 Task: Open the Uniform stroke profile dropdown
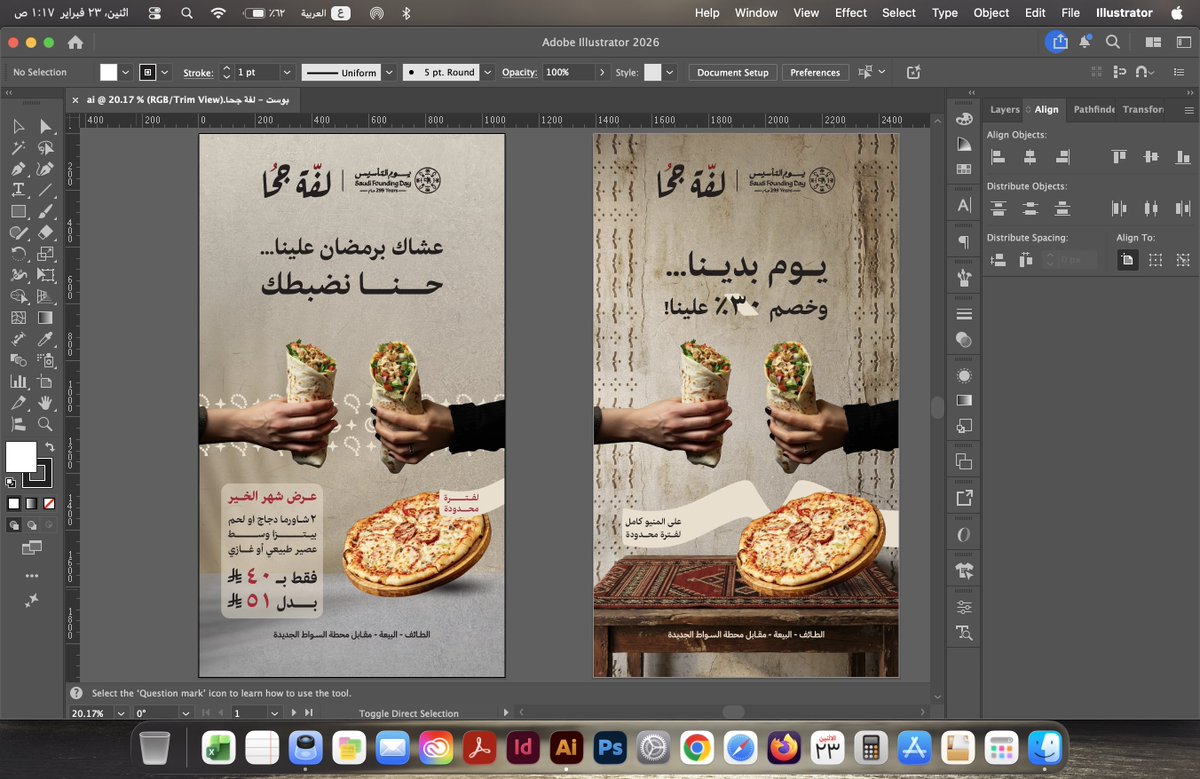click(388, 73)
